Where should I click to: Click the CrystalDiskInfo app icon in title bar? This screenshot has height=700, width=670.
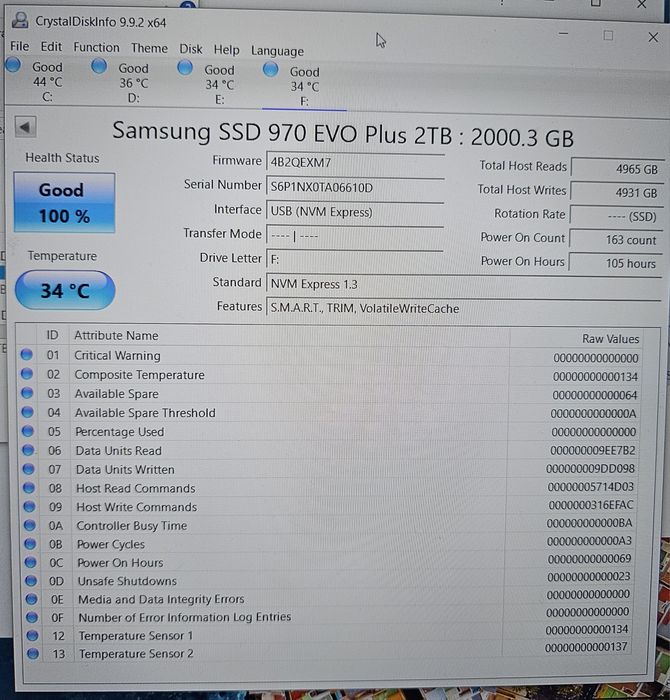[20, 20]
